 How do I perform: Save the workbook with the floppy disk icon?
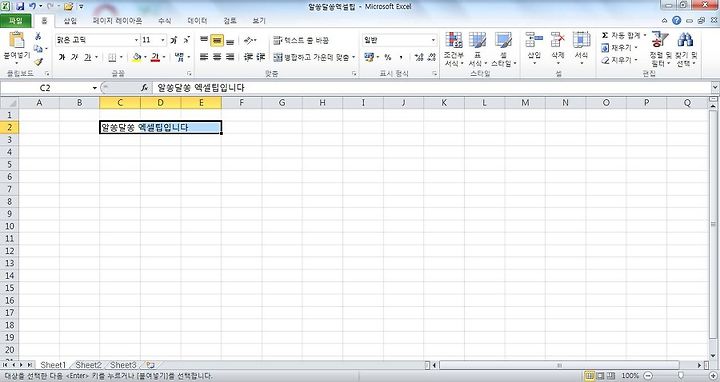point(20,6)
